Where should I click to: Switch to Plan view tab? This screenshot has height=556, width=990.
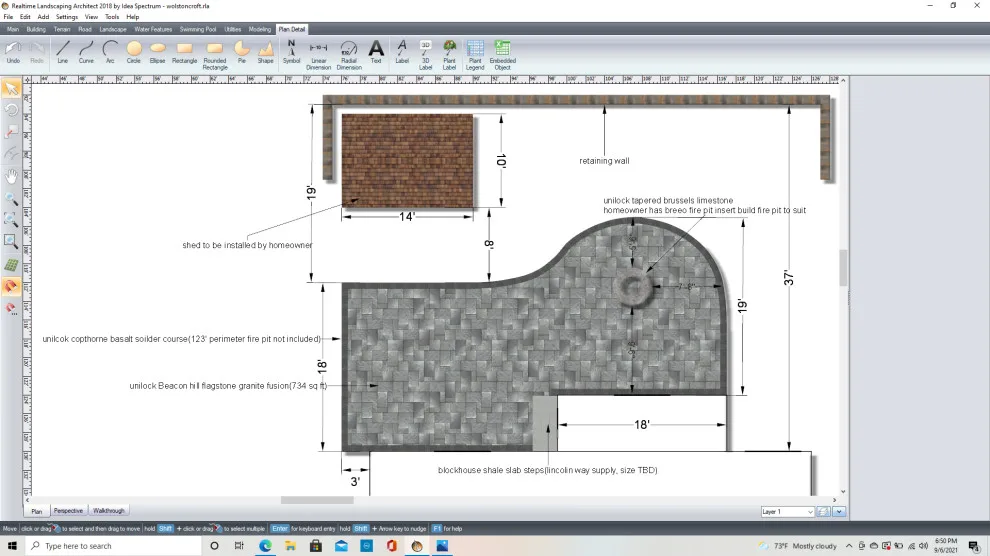tap(37, 511)
